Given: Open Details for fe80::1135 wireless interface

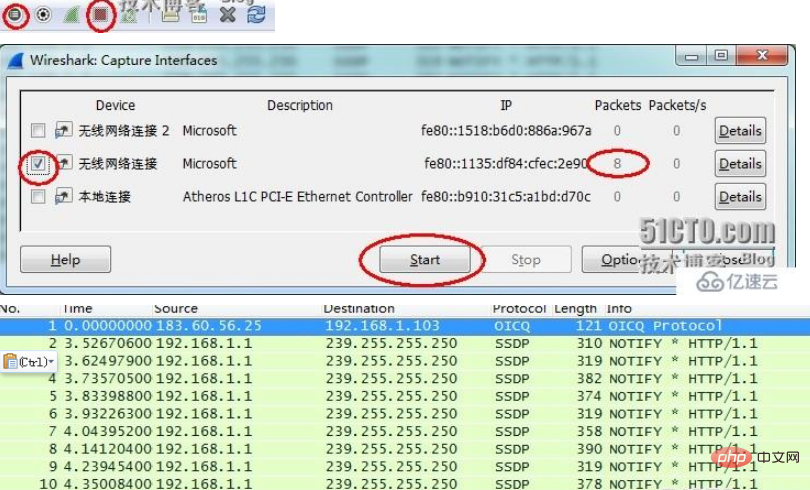Looking at the screenshot, I should [740, 164].
